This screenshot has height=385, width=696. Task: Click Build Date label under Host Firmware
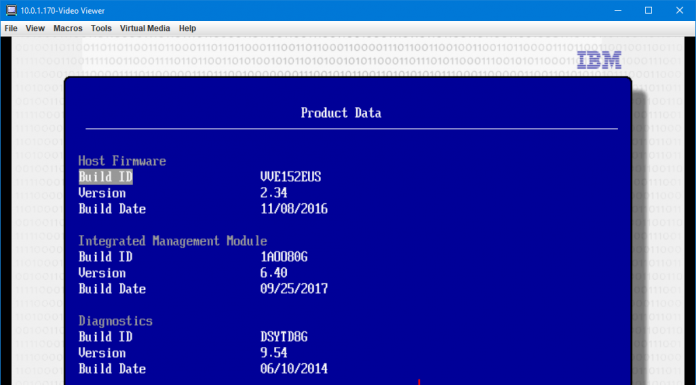point(112,209)
